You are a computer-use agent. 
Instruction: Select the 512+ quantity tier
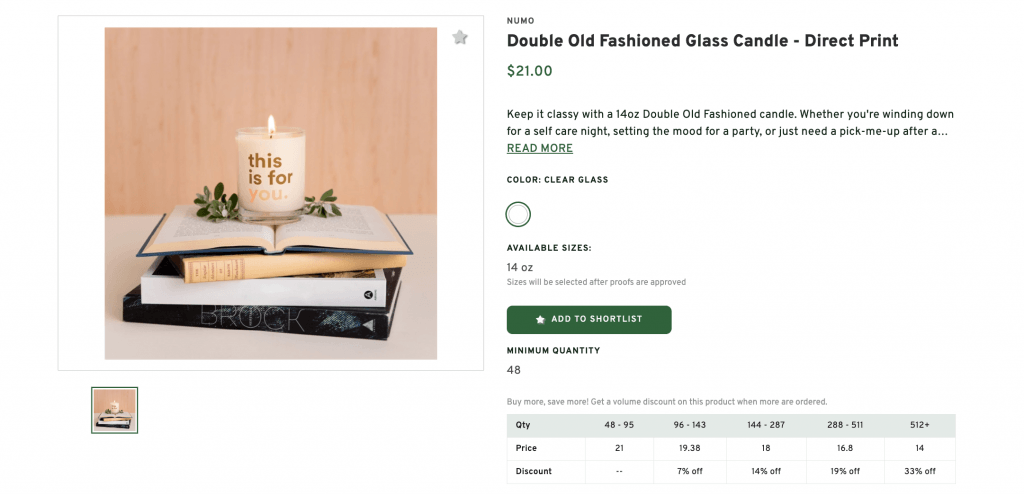[917, 425]
